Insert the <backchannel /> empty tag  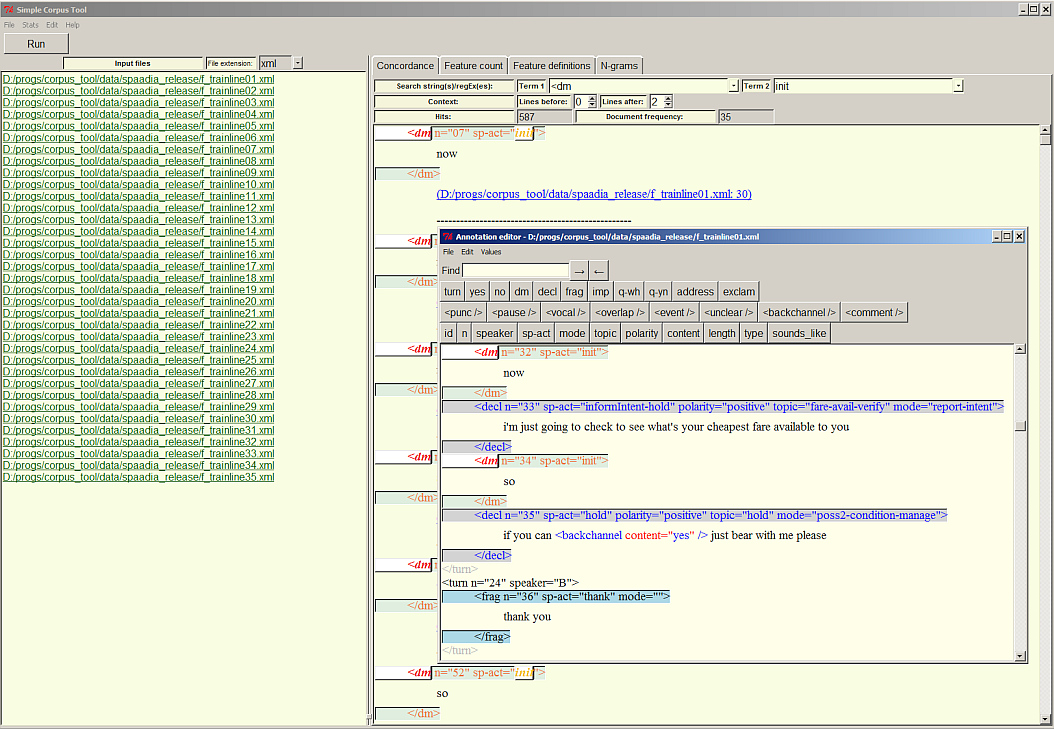799,312
